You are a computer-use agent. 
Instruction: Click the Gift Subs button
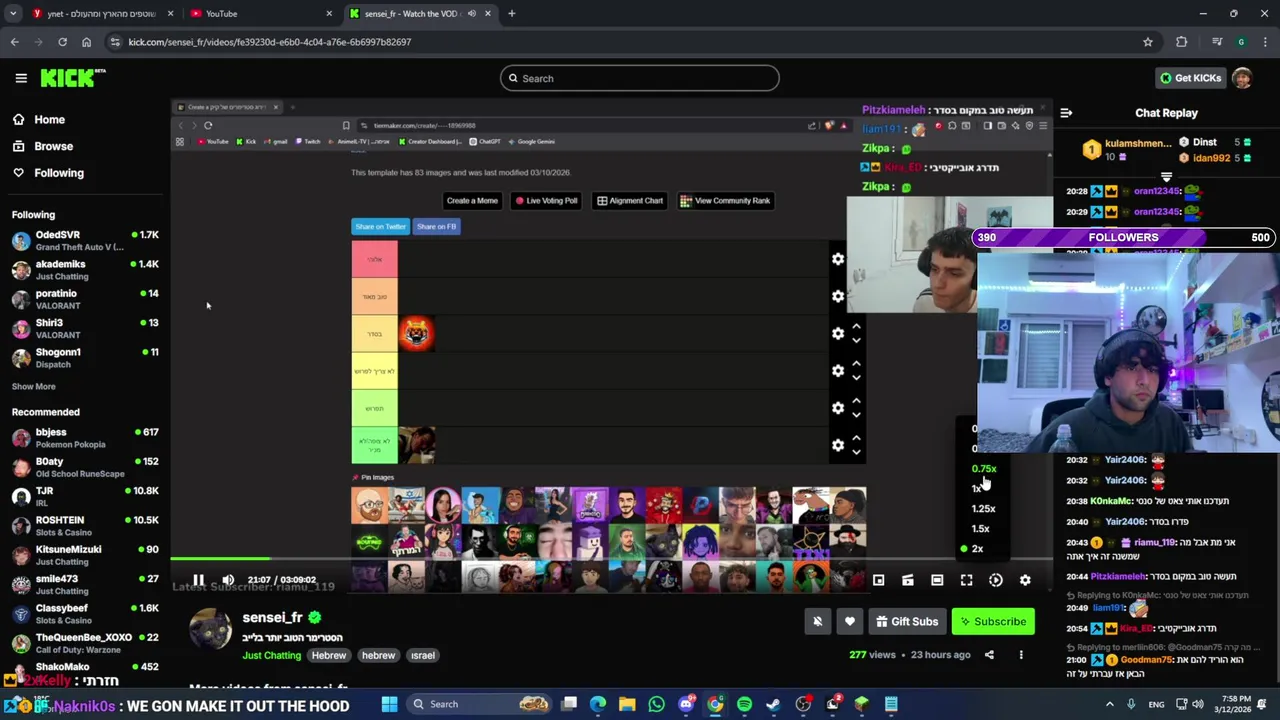907,621
